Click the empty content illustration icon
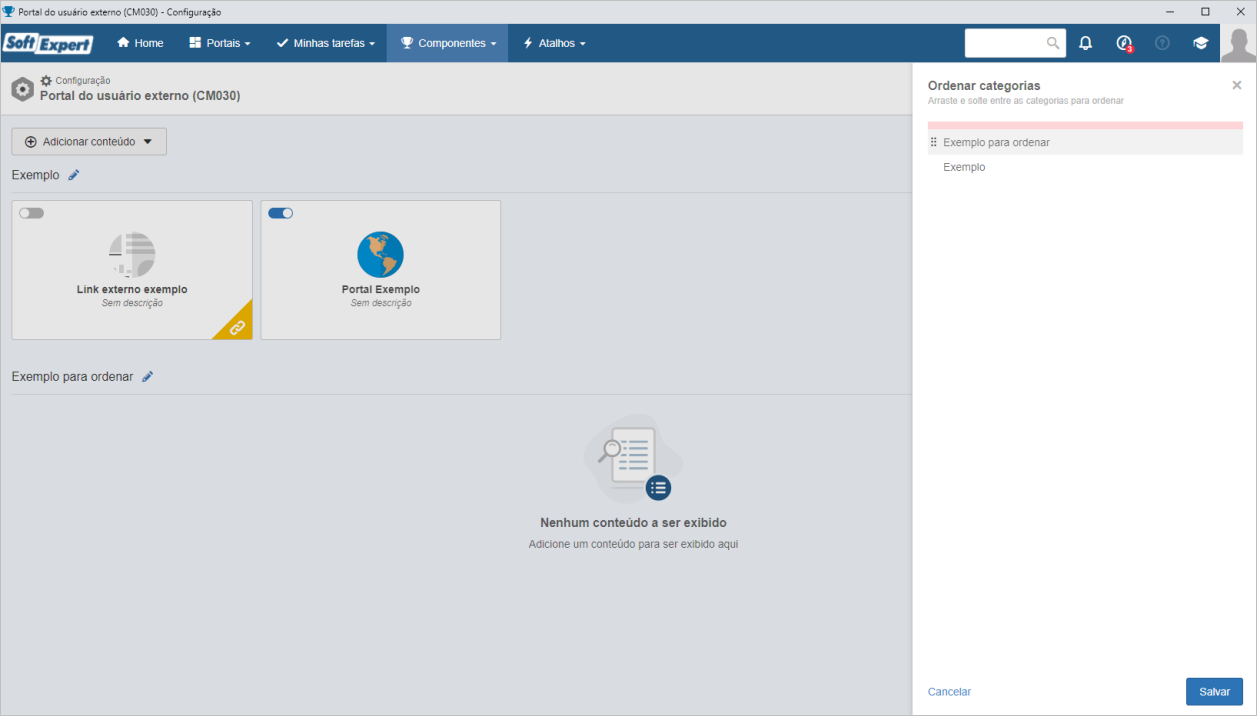 [633, 459]
